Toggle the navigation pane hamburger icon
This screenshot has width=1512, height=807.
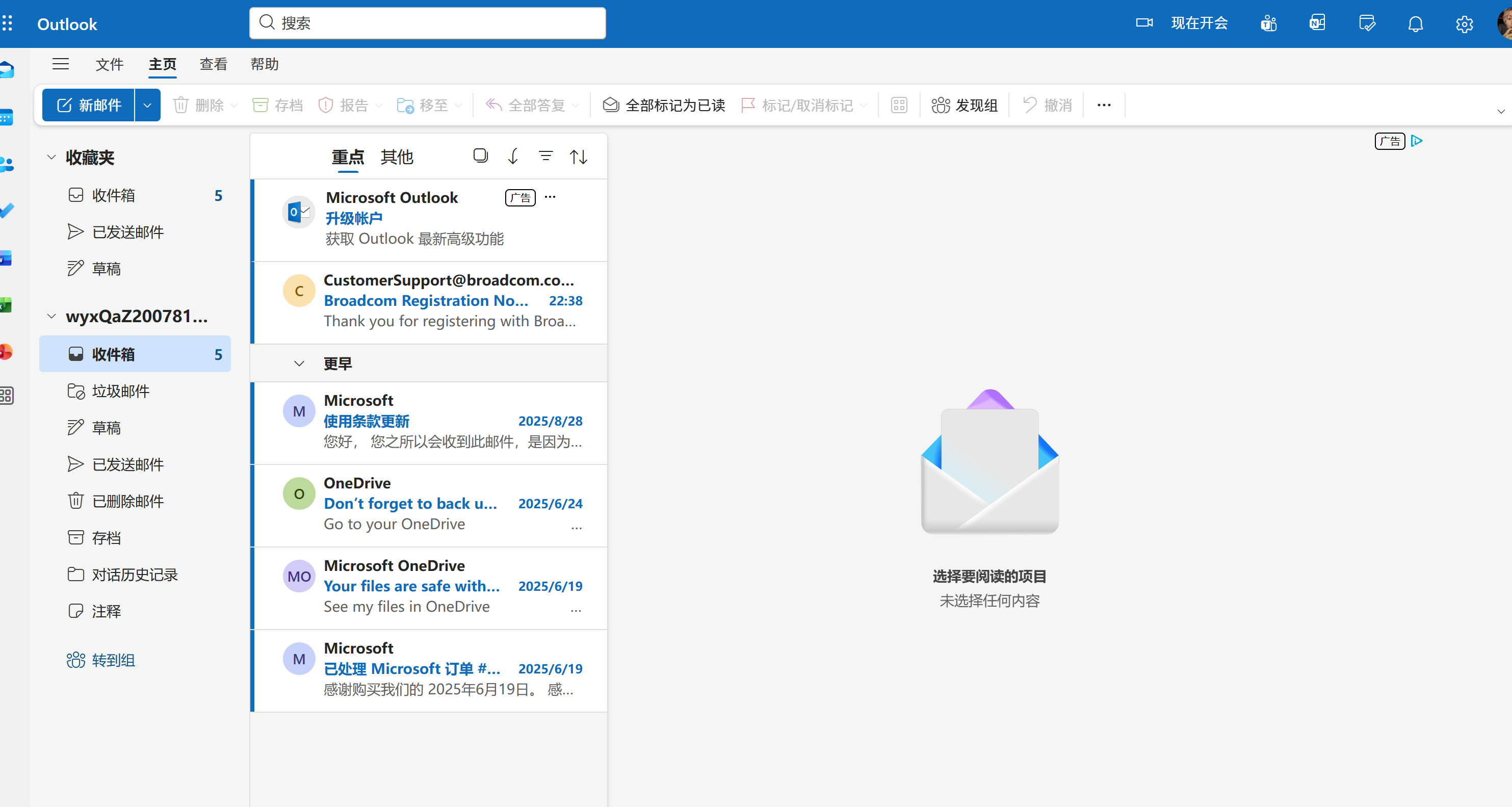point(61,64)
